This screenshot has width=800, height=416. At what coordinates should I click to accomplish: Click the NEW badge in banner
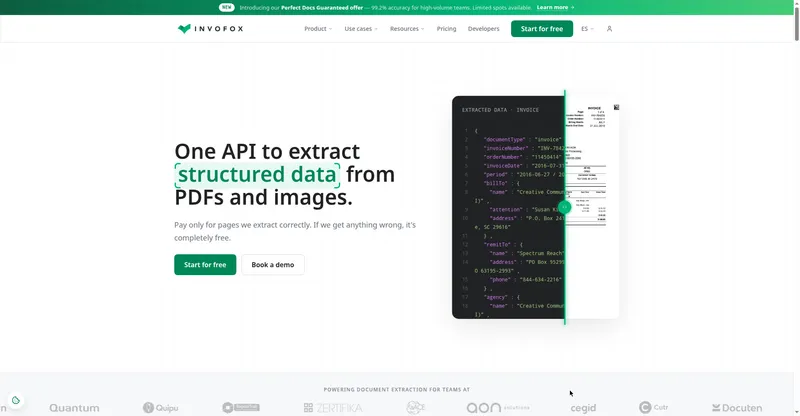(x=227, y=7)
